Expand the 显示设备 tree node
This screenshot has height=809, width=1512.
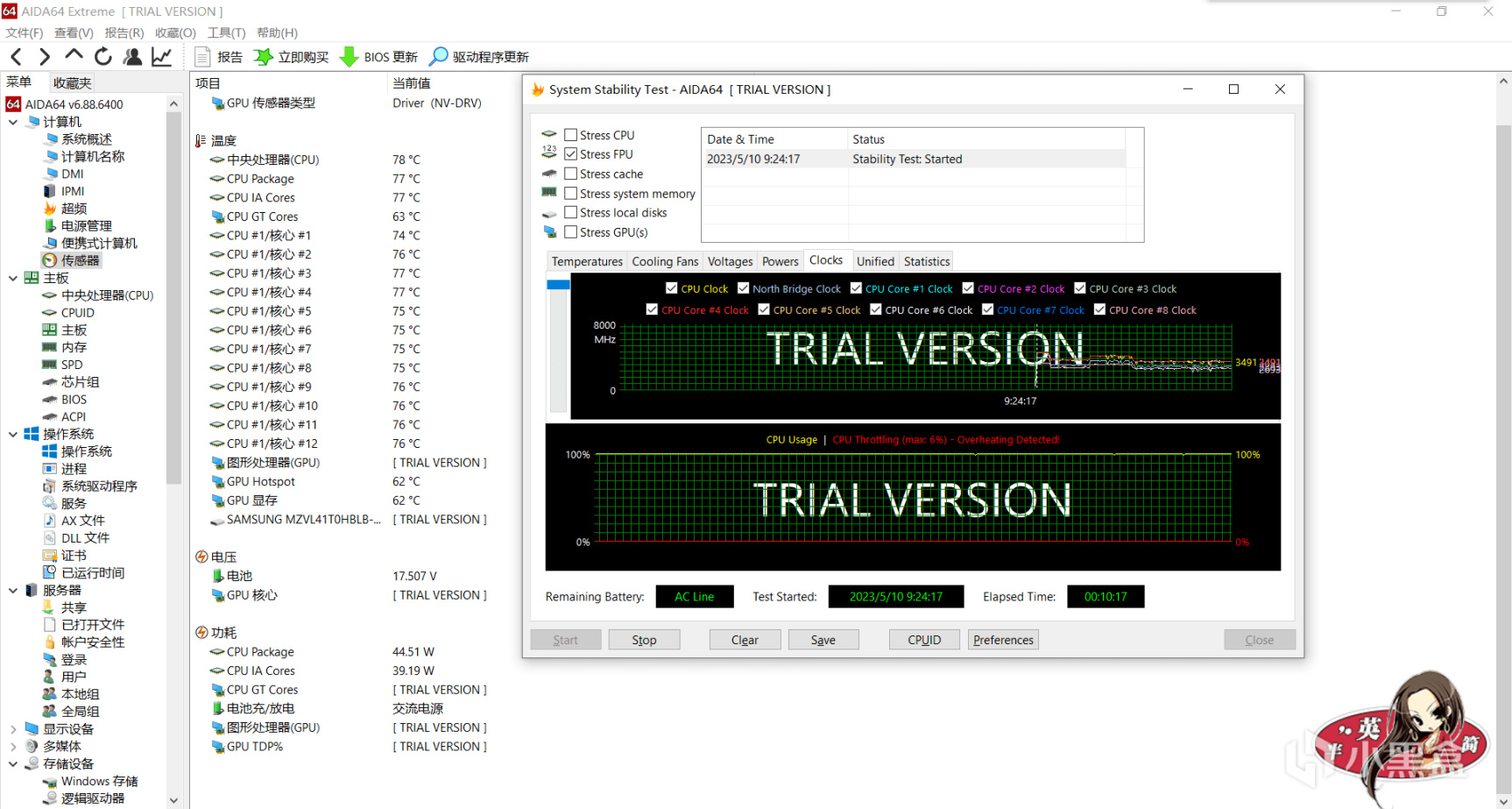pyautogui.click(x=13, y=729)
